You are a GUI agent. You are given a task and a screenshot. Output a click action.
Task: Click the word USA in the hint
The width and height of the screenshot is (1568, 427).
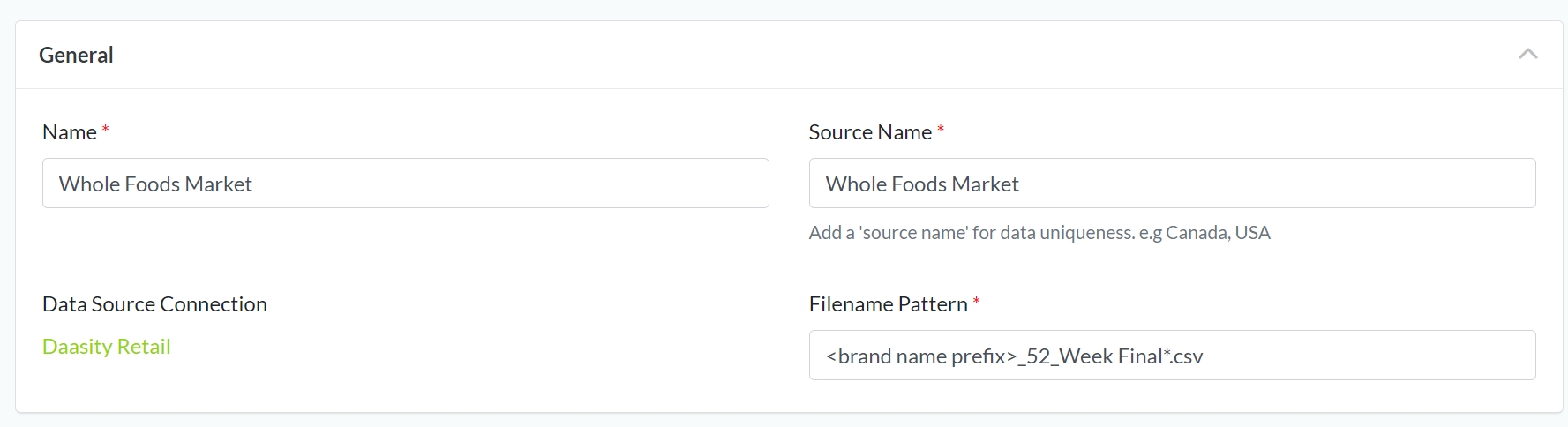pos(1252,233)
